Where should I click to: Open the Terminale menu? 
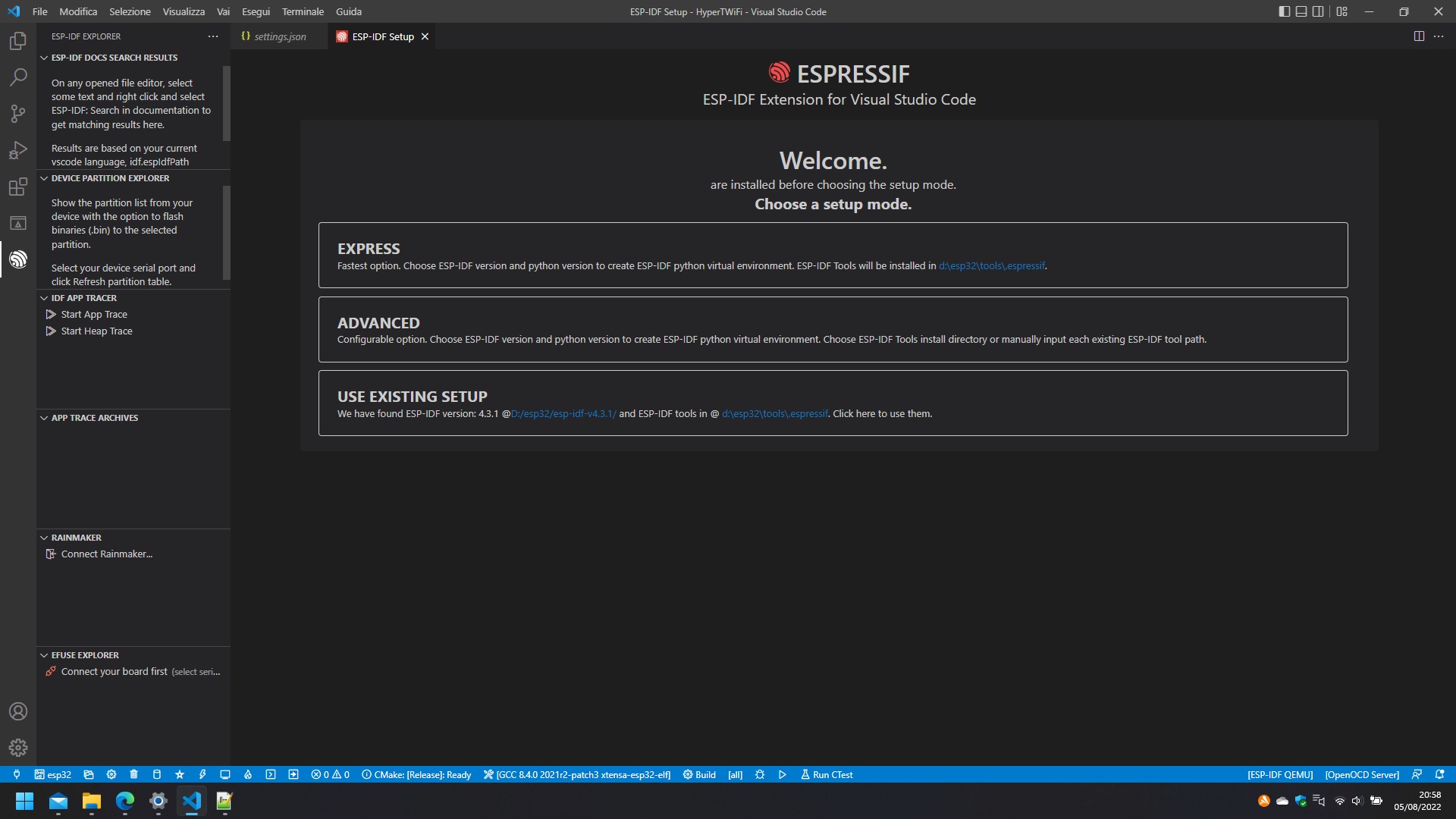pos(303,11)
